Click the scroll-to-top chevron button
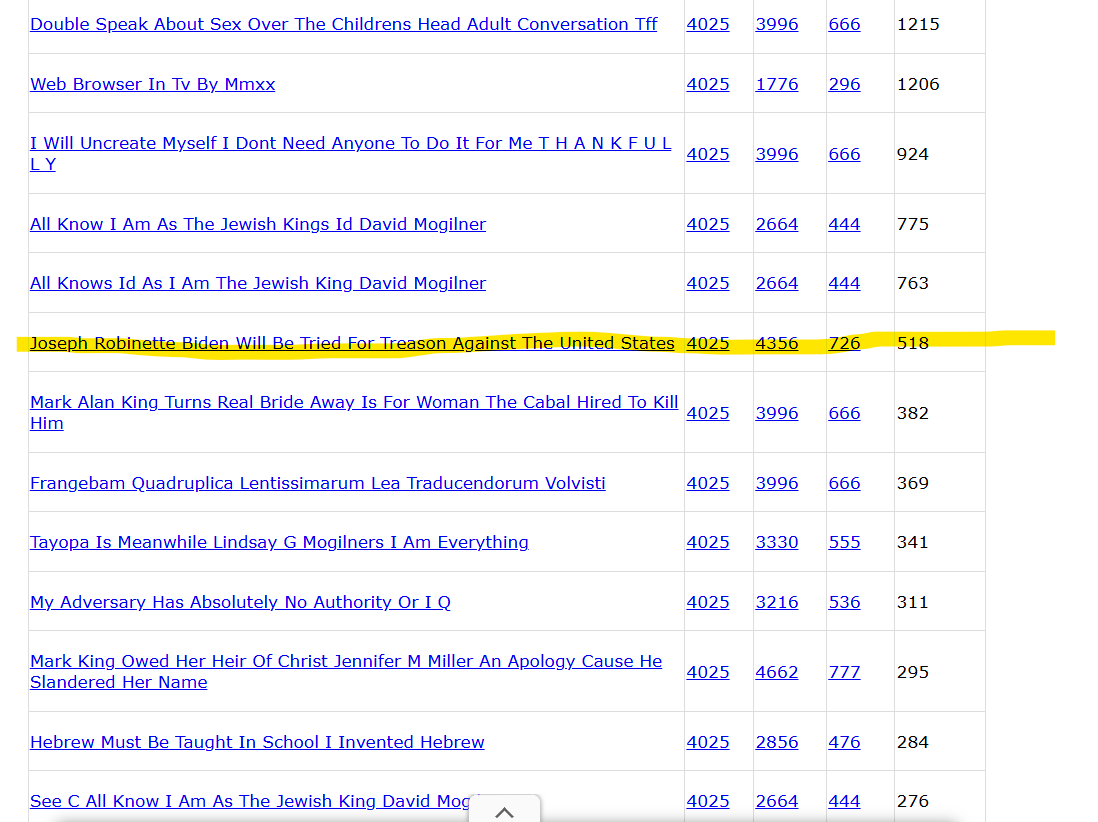Viewport: 1098px width, 822px height. point(504,811)
